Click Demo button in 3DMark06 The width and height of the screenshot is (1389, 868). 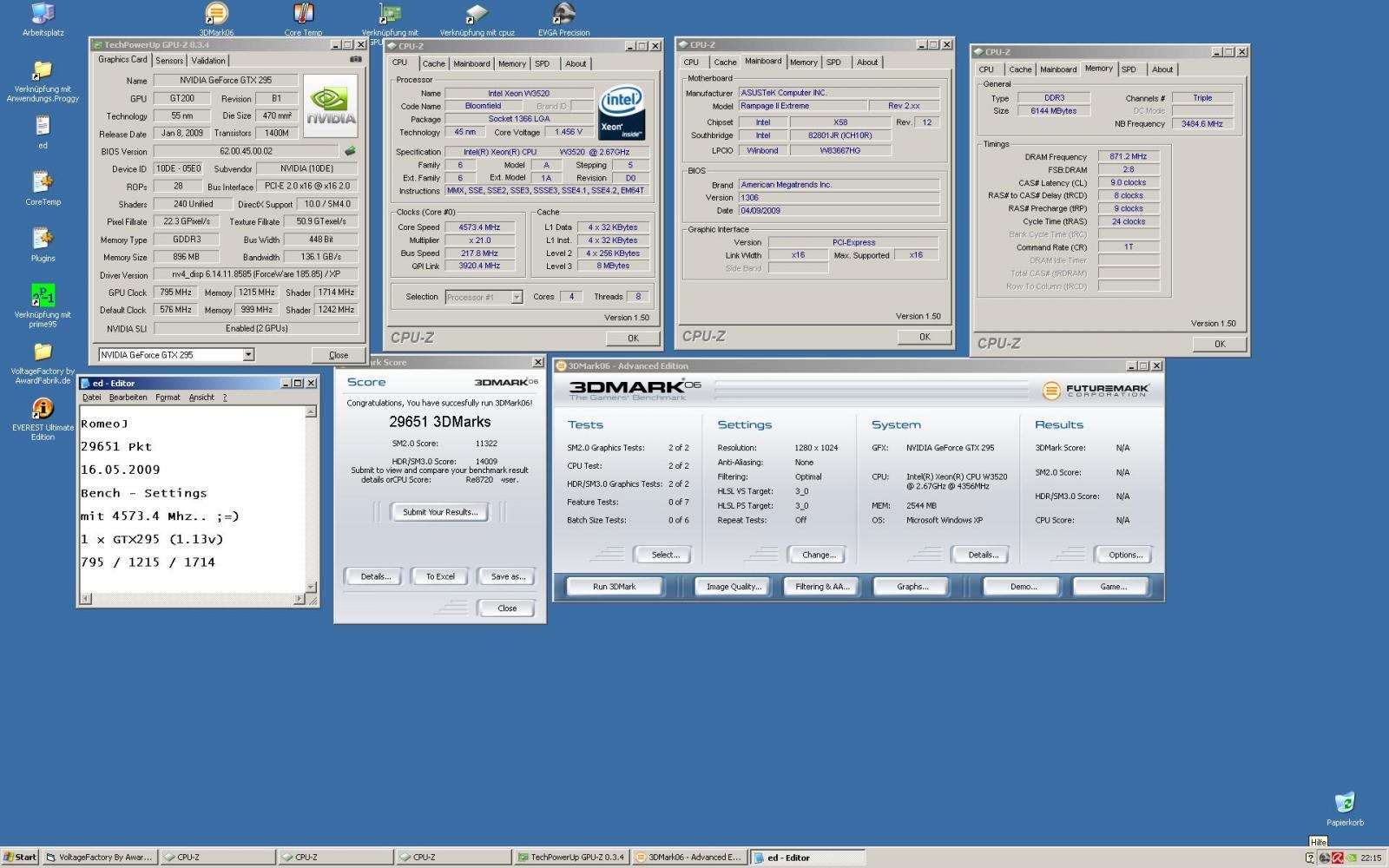1024,587
